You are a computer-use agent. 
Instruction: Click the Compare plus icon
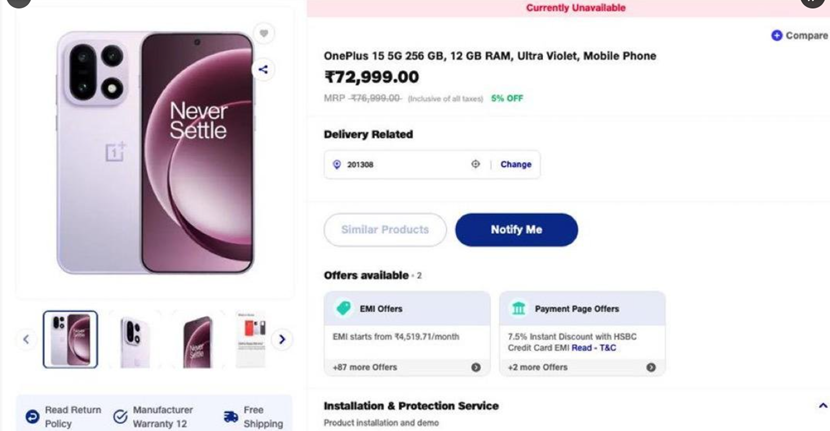(776, 35)
